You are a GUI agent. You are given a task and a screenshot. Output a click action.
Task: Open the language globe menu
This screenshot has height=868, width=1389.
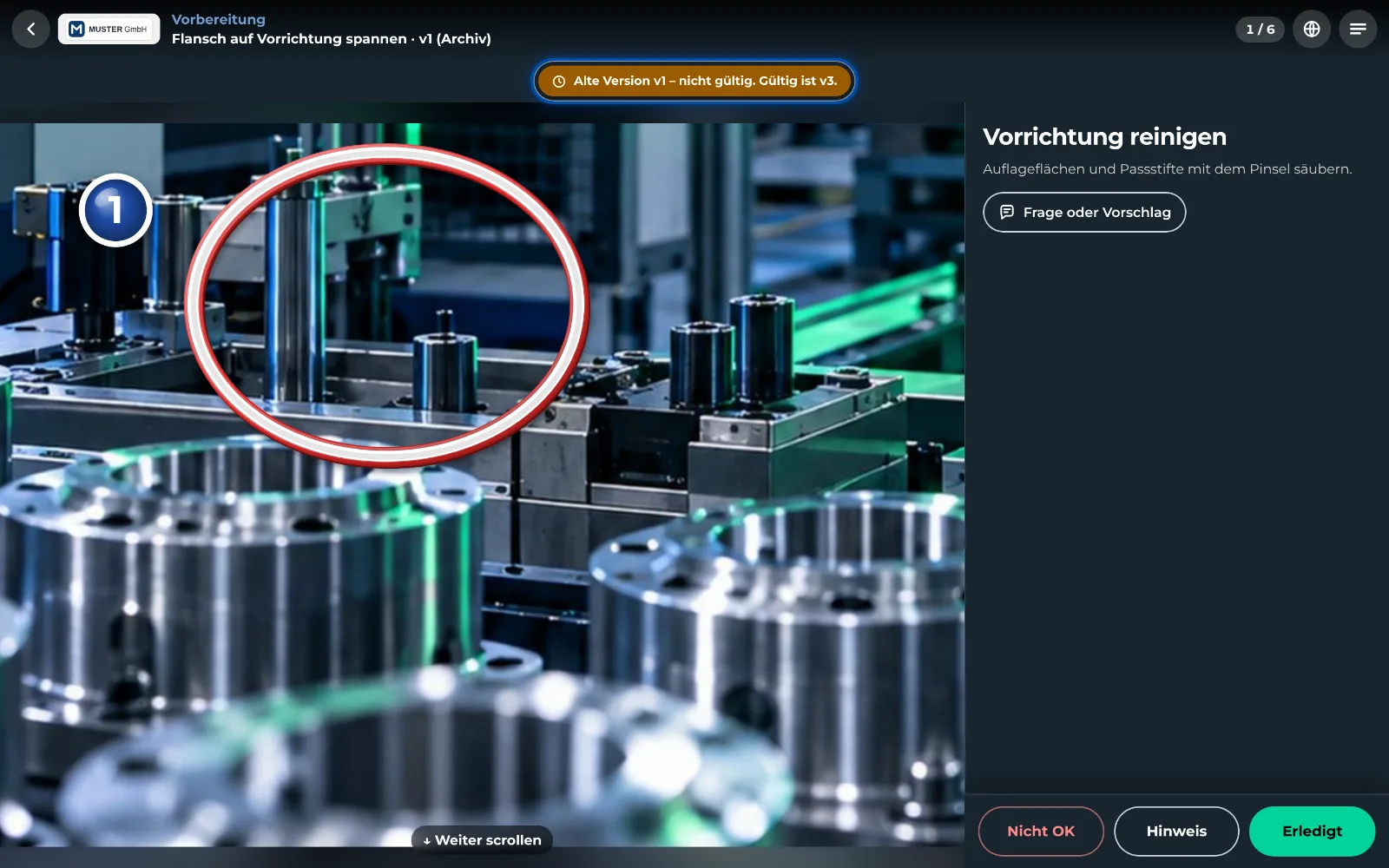tap(1312, 30)
